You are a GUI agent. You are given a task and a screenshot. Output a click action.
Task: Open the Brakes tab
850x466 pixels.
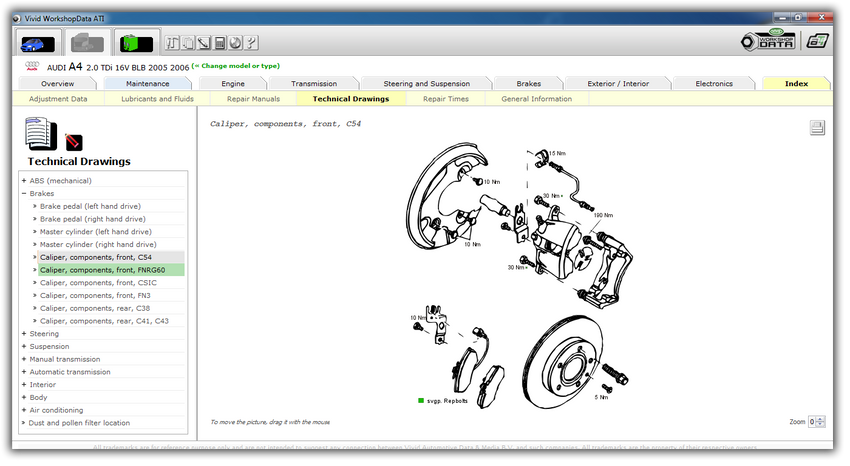529,83
